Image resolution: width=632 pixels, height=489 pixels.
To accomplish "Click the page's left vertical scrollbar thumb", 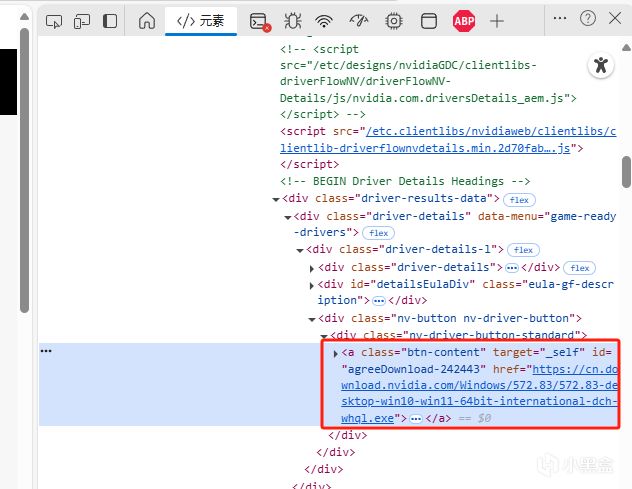I will [x=24, y=170].
